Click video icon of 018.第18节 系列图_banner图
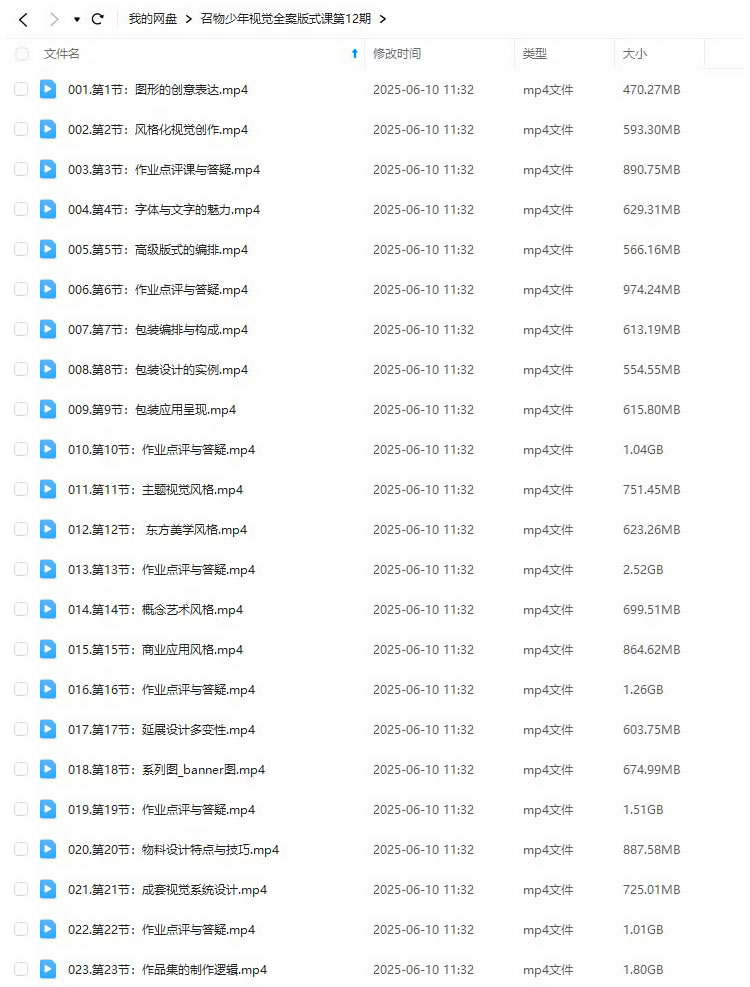The image size is (750, 987). point(48,769)
